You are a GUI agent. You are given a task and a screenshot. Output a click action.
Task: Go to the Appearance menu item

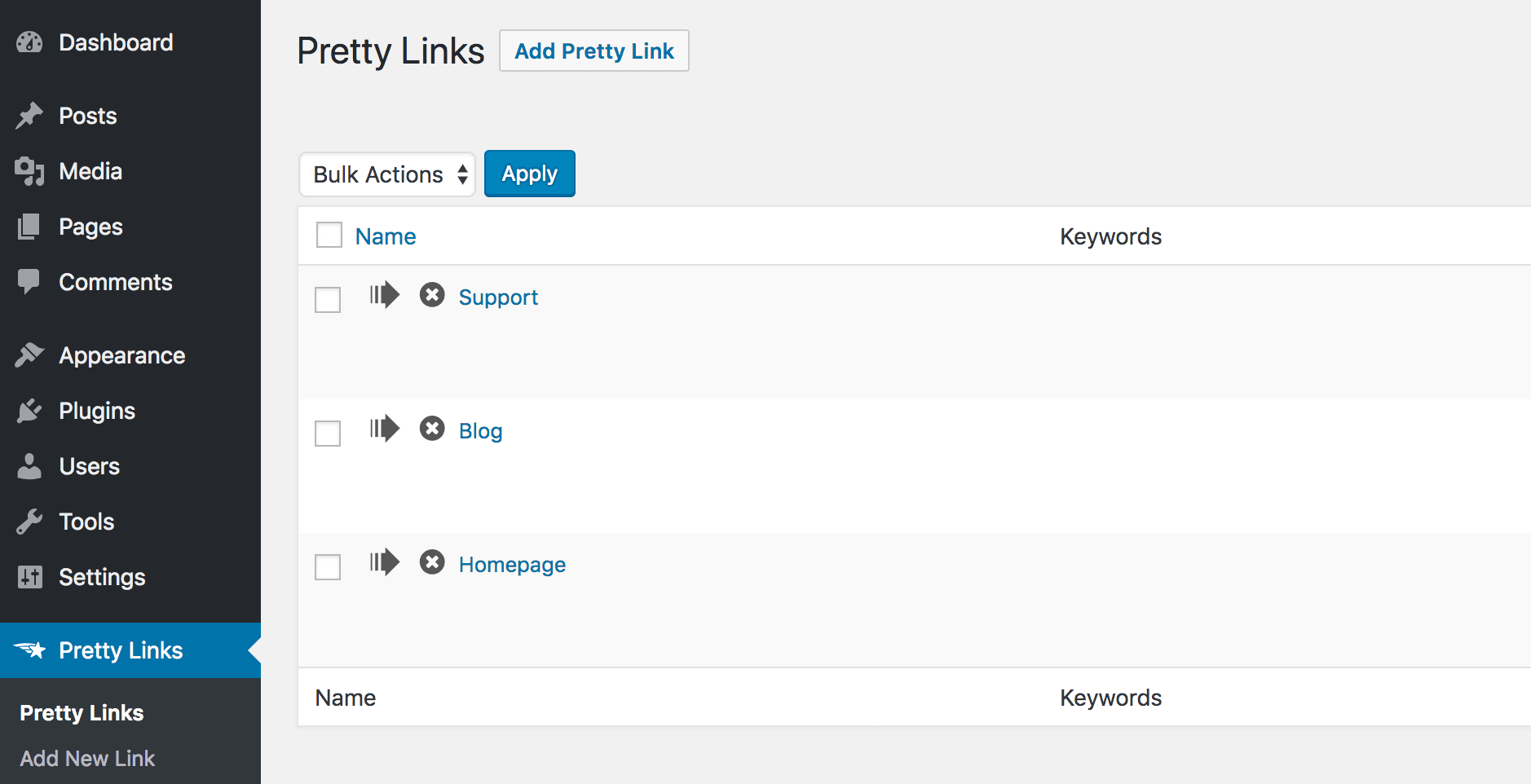121,355
